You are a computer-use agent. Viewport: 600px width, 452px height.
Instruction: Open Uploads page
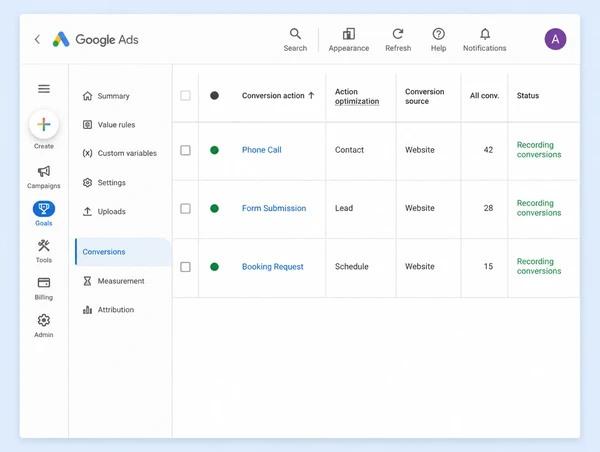(104, 211)
